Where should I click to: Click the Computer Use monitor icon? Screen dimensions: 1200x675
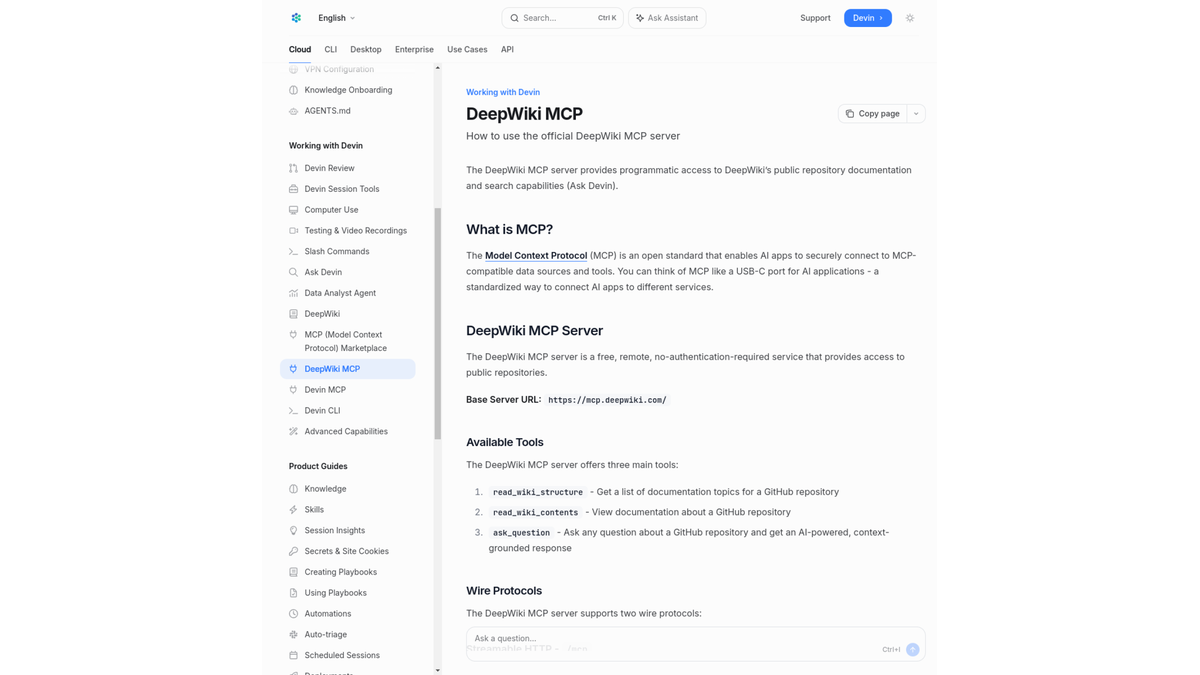[294, 210]
